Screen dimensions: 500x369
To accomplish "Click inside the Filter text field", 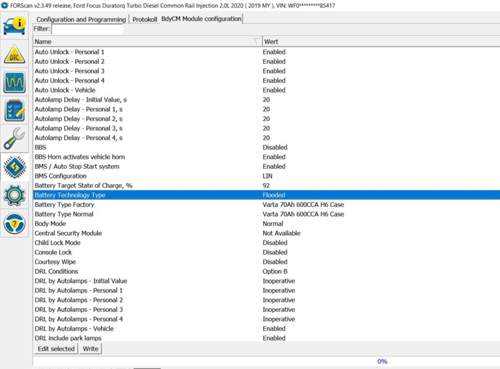I will coord(88,29).
